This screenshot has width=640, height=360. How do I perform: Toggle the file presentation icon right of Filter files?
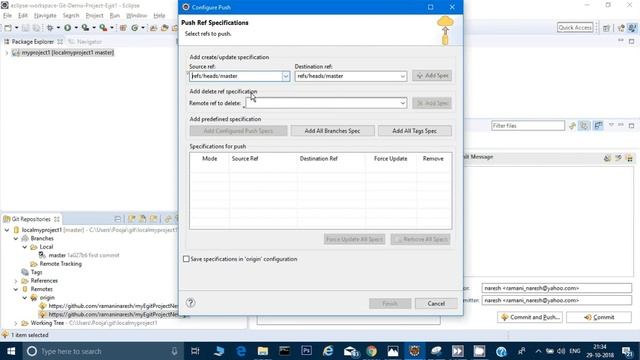[584, 126]
